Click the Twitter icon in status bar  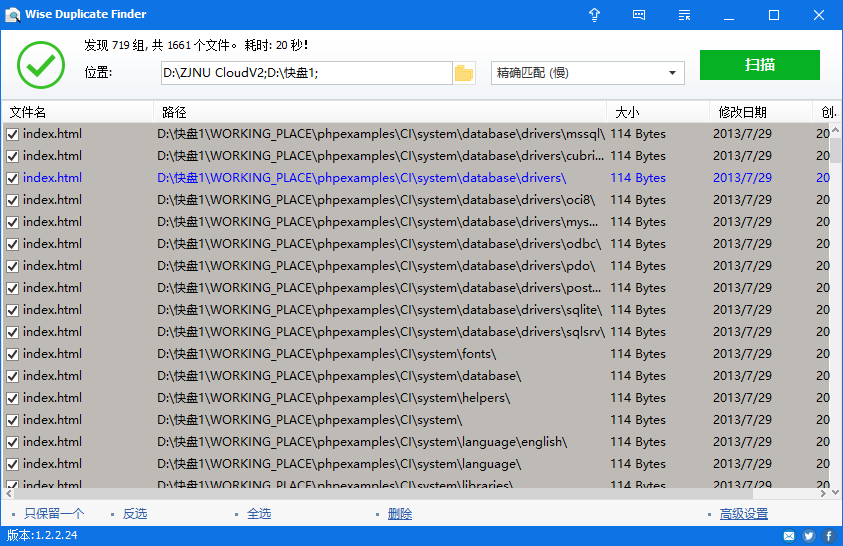tap(809, 535)
